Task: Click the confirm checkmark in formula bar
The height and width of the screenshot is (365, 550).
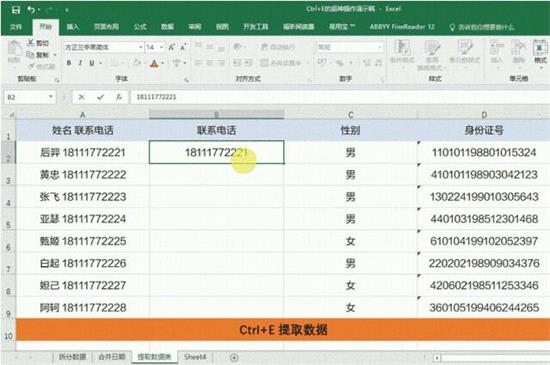Action: click(100, 97)
